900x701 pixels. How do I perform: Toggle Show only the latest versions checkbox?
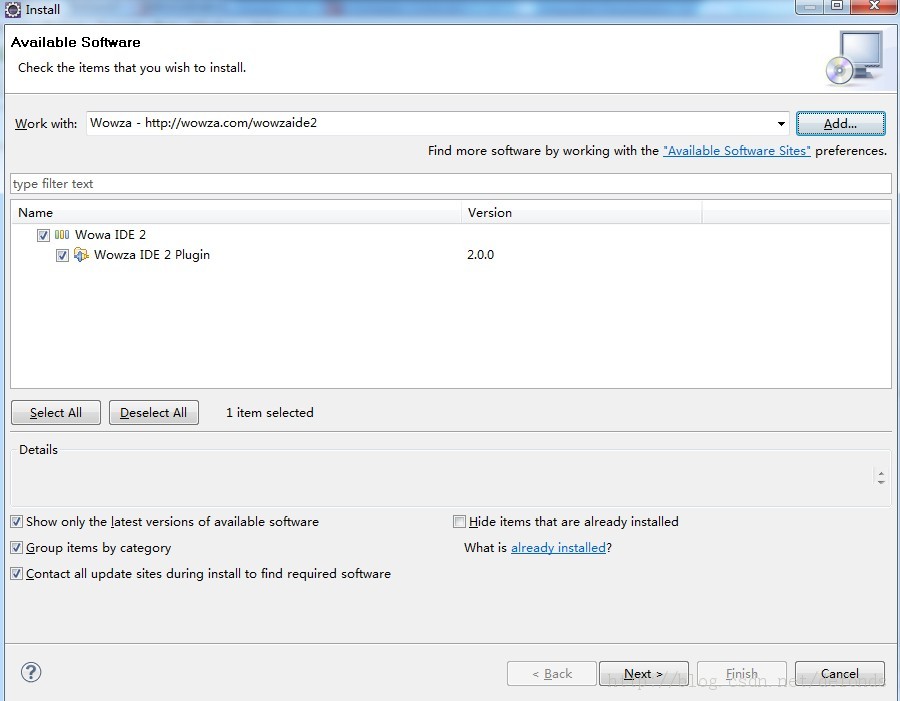[x=17, y=521]
